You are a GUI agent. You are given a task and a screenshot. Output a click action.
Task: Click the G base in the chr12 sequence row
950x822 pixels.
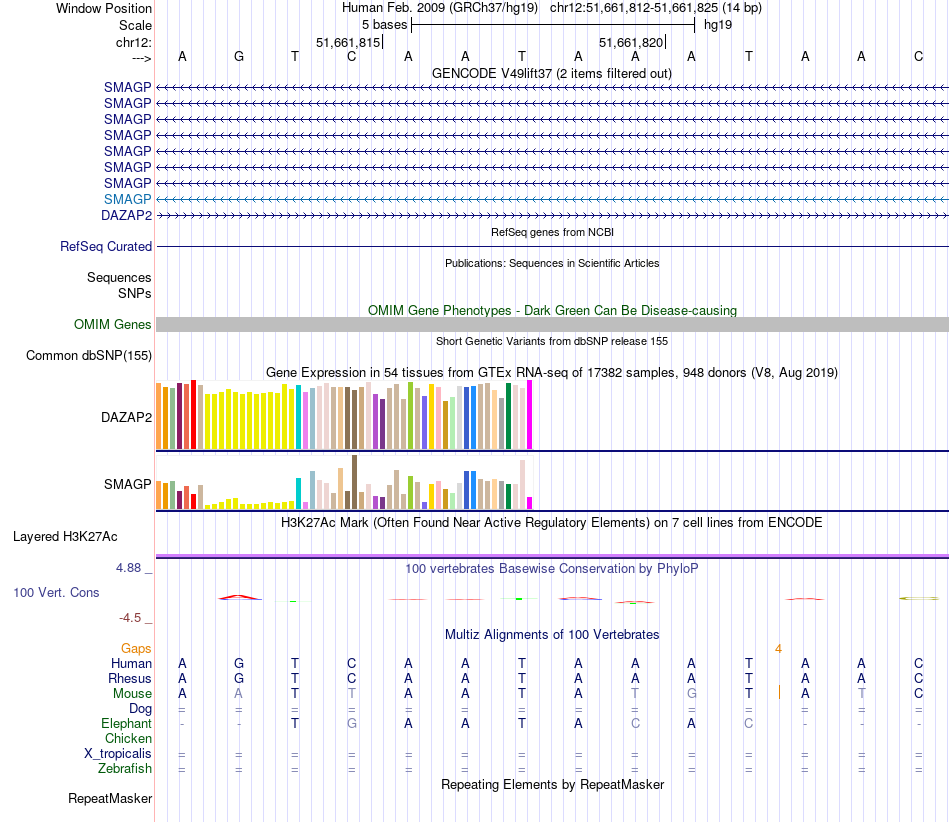pos(239,56)
